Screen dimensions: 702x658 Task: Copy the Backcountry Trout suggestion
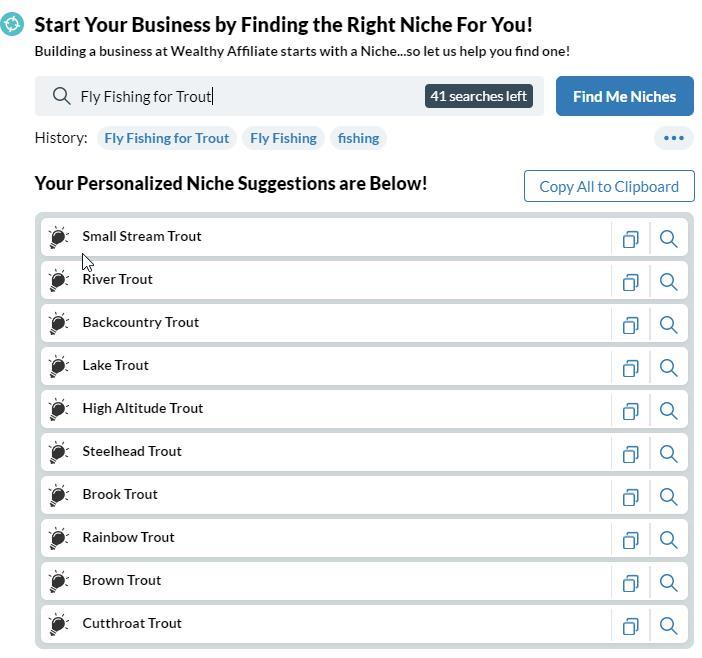point(630,325)
